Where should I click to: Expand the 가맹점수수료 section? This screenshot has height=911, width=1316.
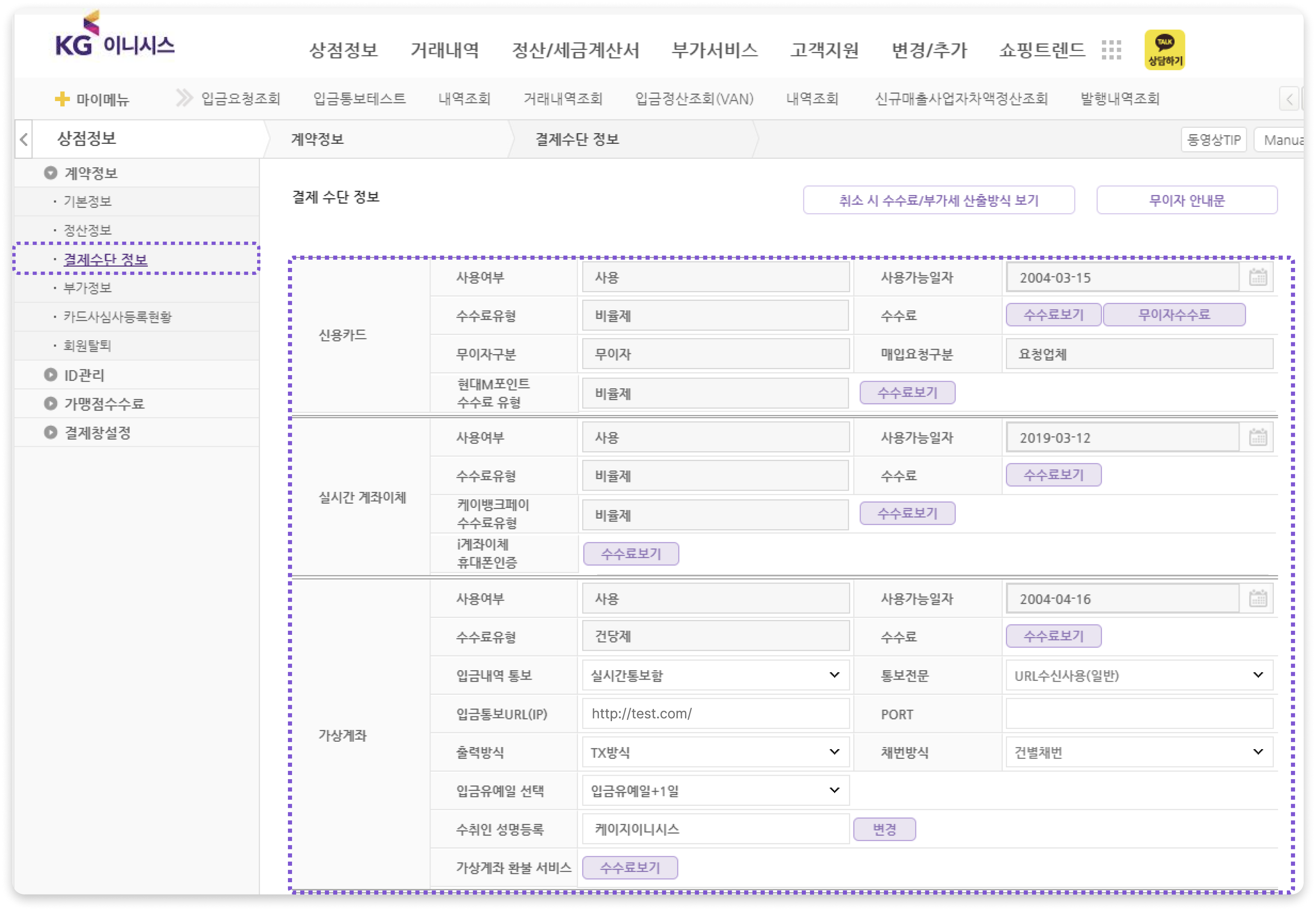pos(51,404)
